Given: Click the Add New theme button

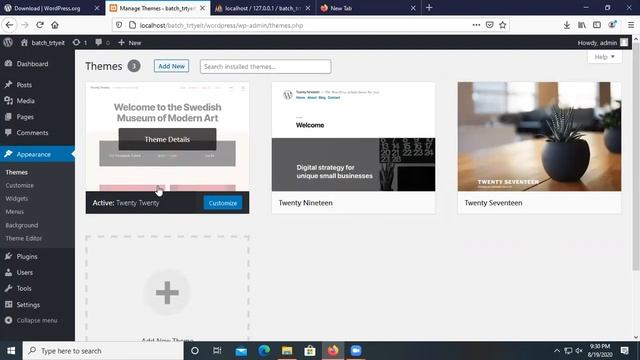Looking at the screenshot, I should coord(171,66).
